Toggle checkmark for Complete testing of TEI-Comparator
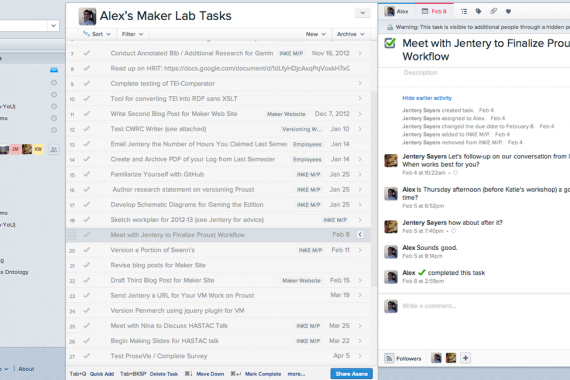 click(87, 83)
